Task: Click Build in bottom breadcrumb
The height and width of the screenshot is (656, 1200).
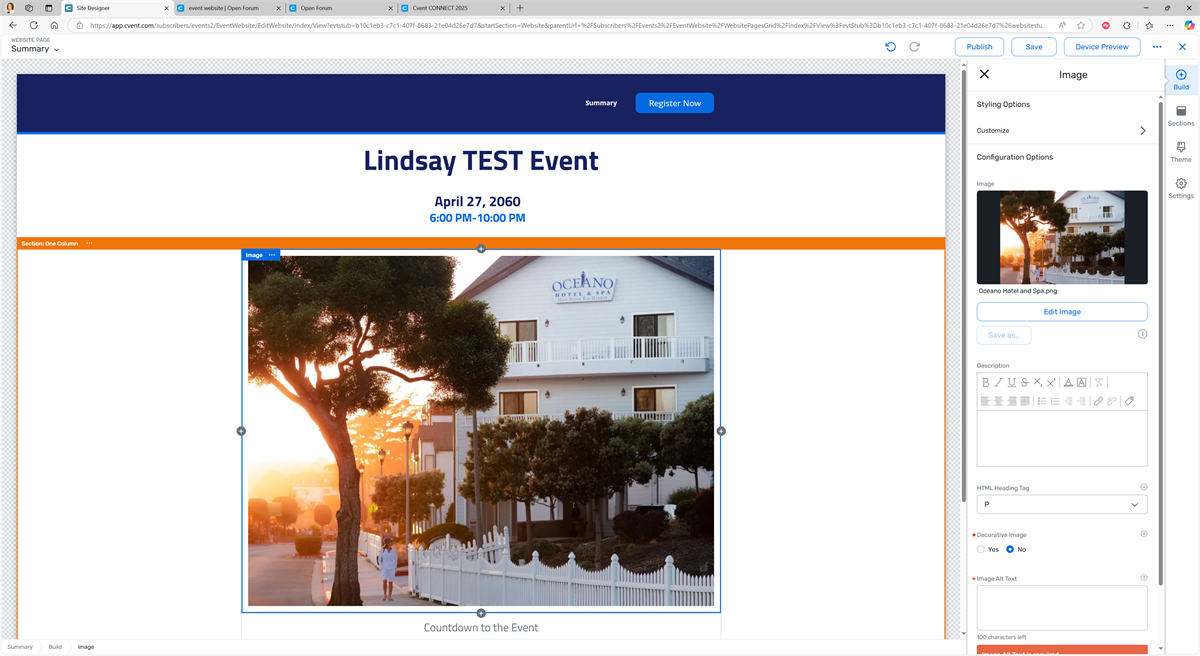Action: (x=55, y=647)
